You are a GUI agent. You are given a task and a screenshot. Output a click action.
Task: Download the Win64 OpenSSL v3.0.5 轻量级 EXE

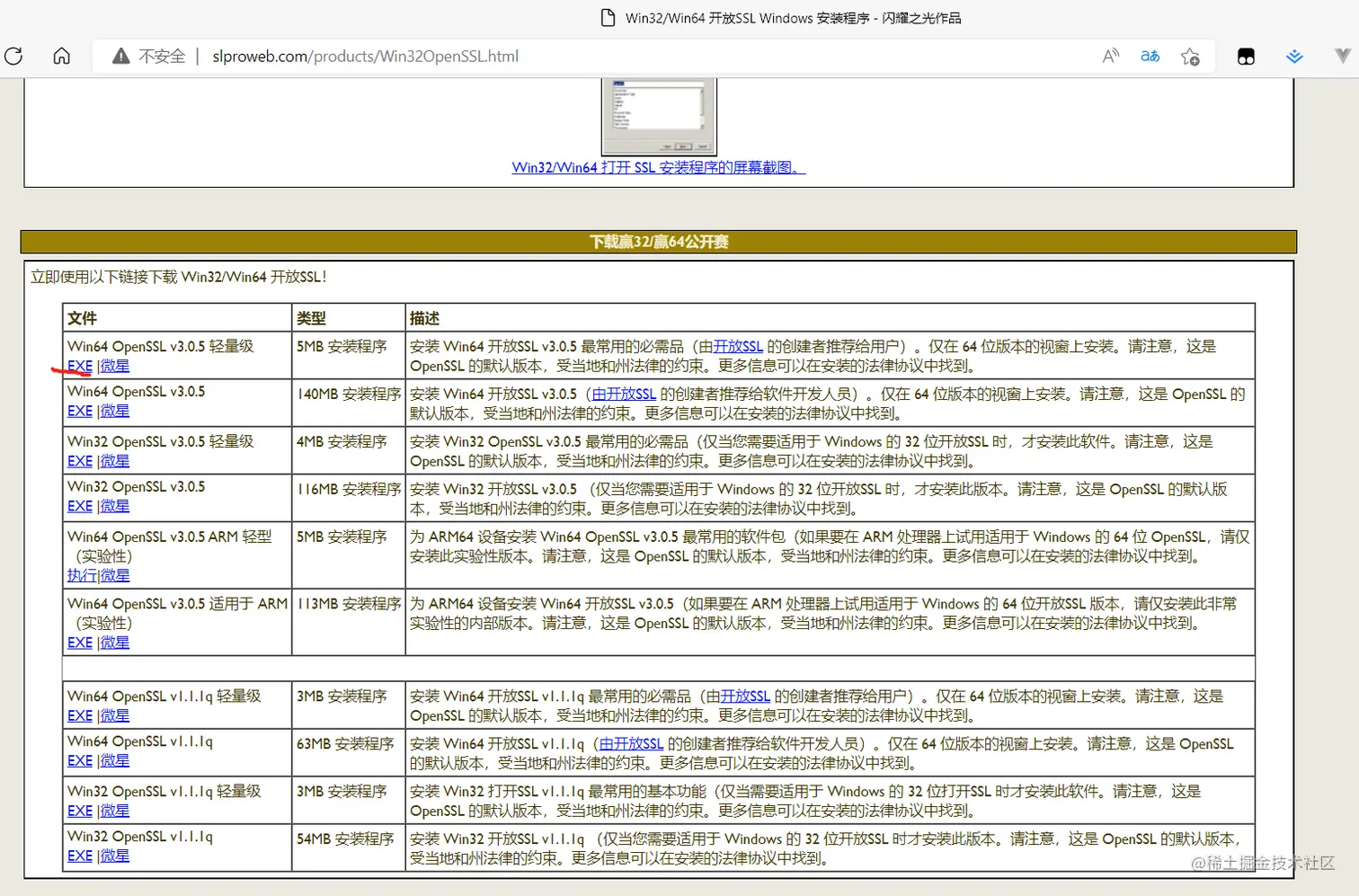(x=80, y=366)
